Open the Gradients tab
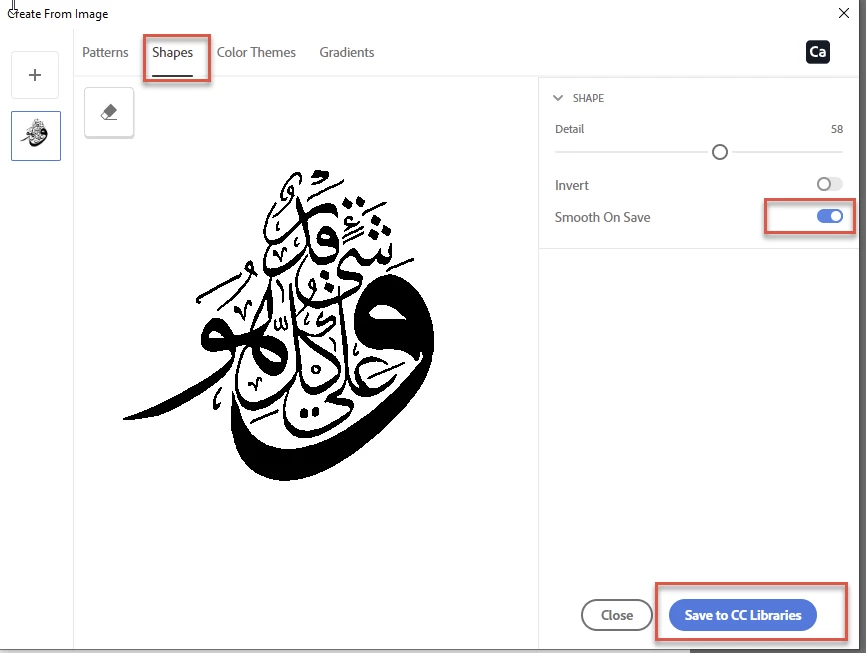This screenshot has height=653, width=866. (x=347, y=52)
